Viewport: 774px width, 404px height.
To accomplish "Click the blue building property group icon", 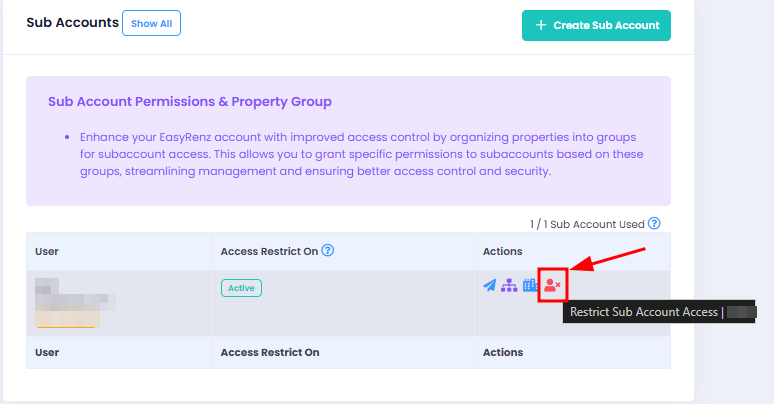I will (x=530, y=285).
